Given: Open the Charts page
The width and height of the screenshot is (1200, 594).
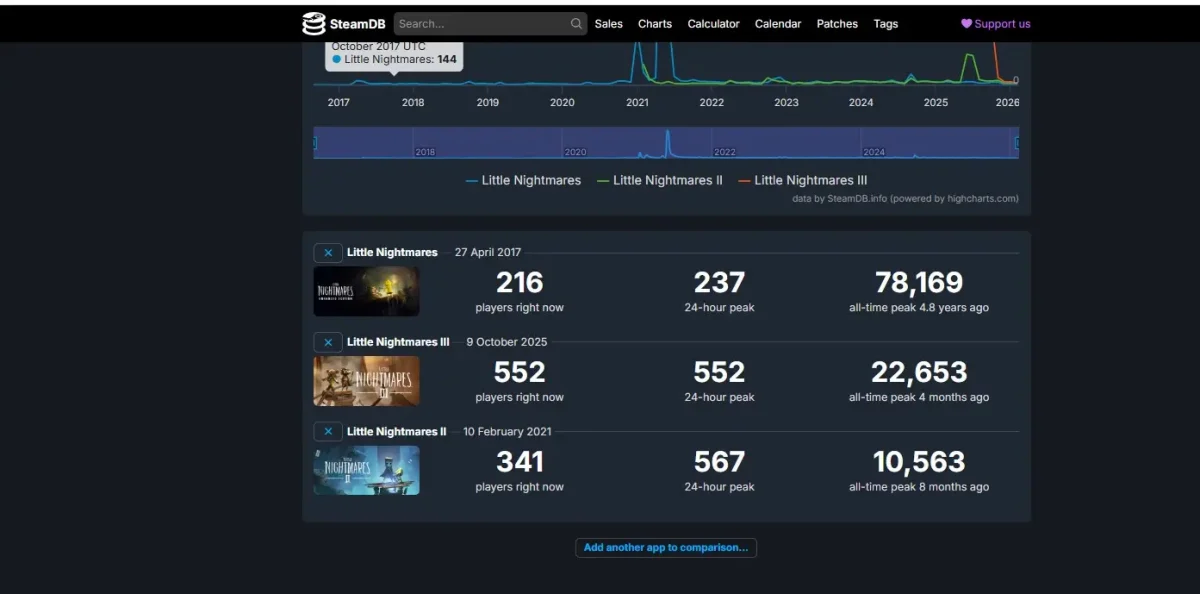Looking at the screenshot, I should [x=655, y=24].
